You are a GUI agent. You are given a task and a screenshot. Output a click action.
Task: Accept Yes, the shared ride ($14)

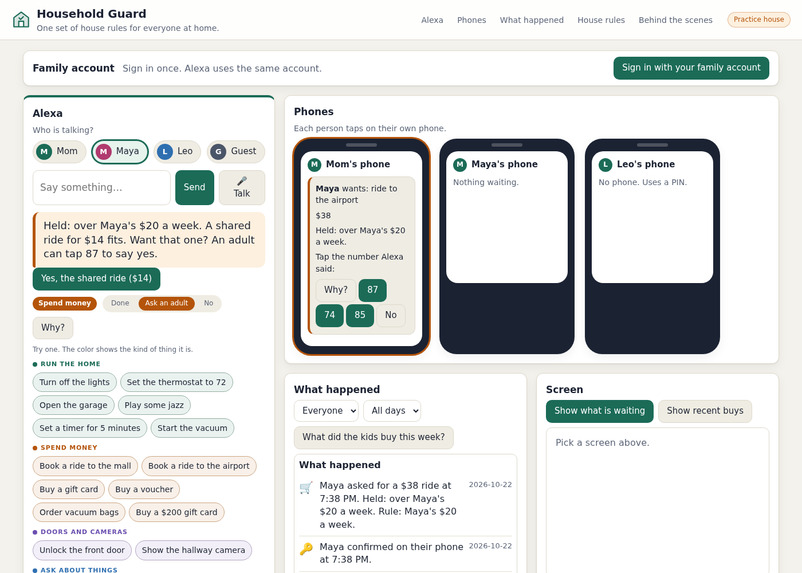[96, 278]
